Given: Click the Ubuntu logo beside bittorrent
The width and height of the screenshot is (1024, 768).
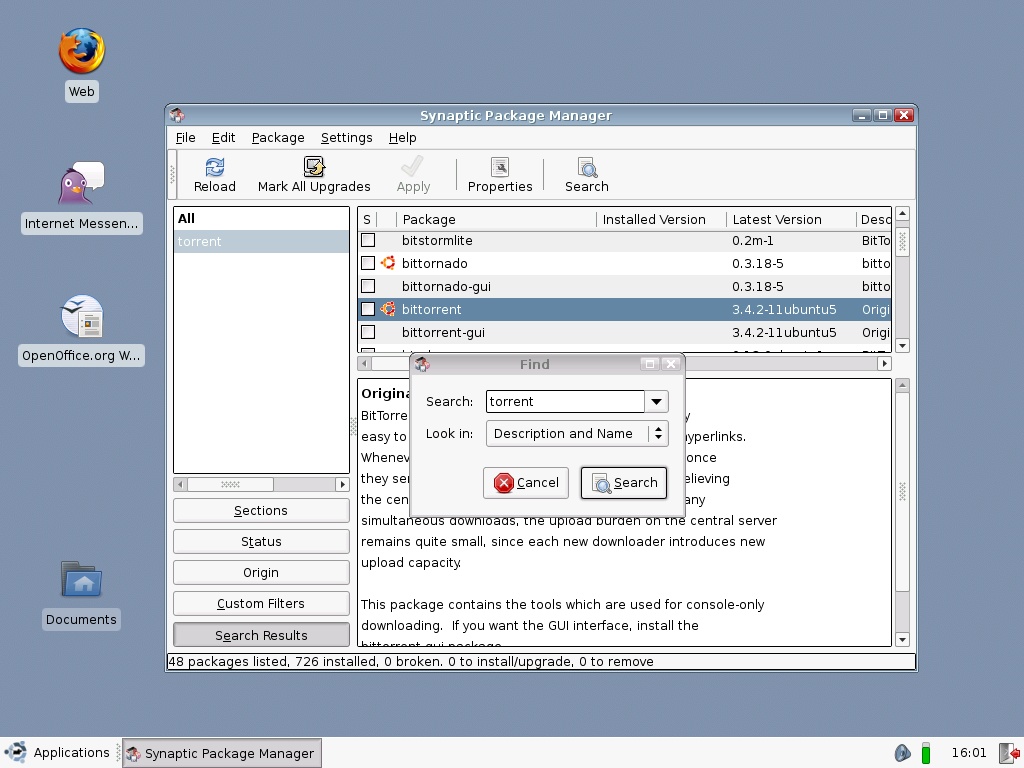Looking at the screenshot, I should coord(388,309).
